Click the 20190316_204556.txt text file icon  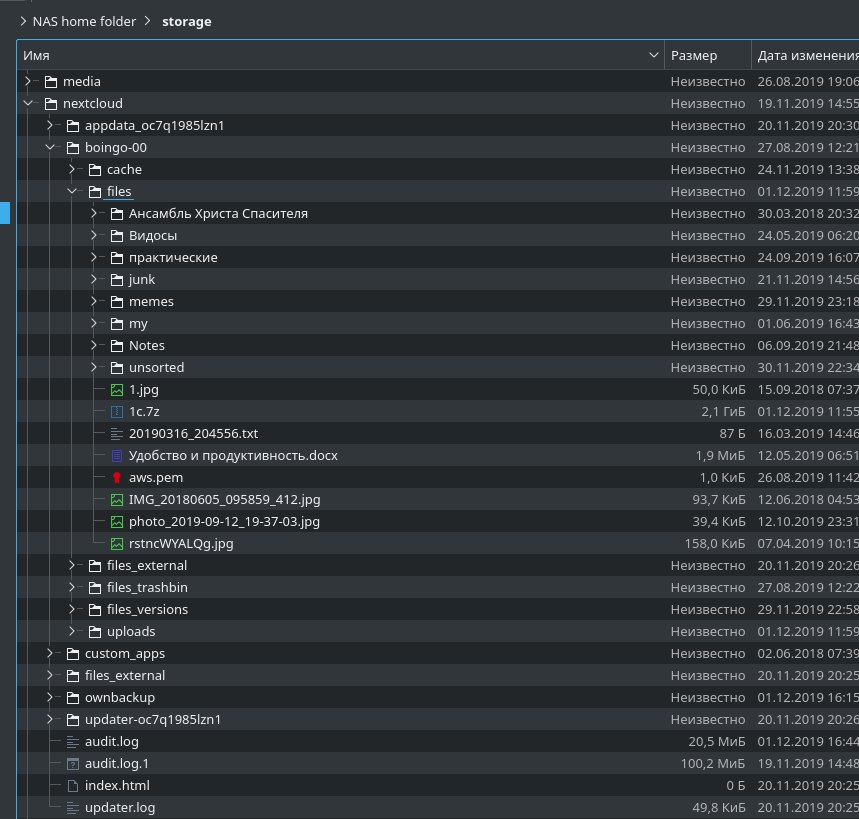[x=117, y=434]
